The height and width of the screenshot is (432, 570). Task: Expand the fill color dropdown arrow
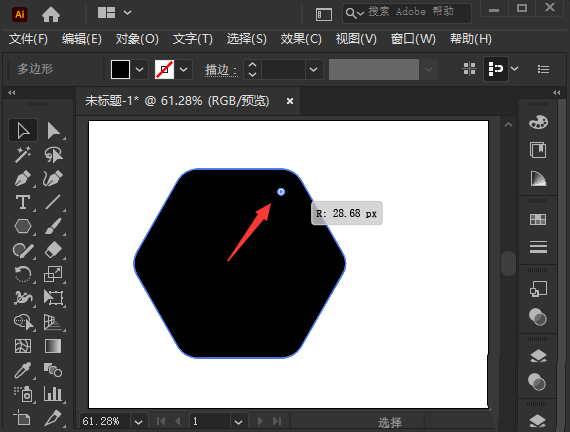point(140,69)
